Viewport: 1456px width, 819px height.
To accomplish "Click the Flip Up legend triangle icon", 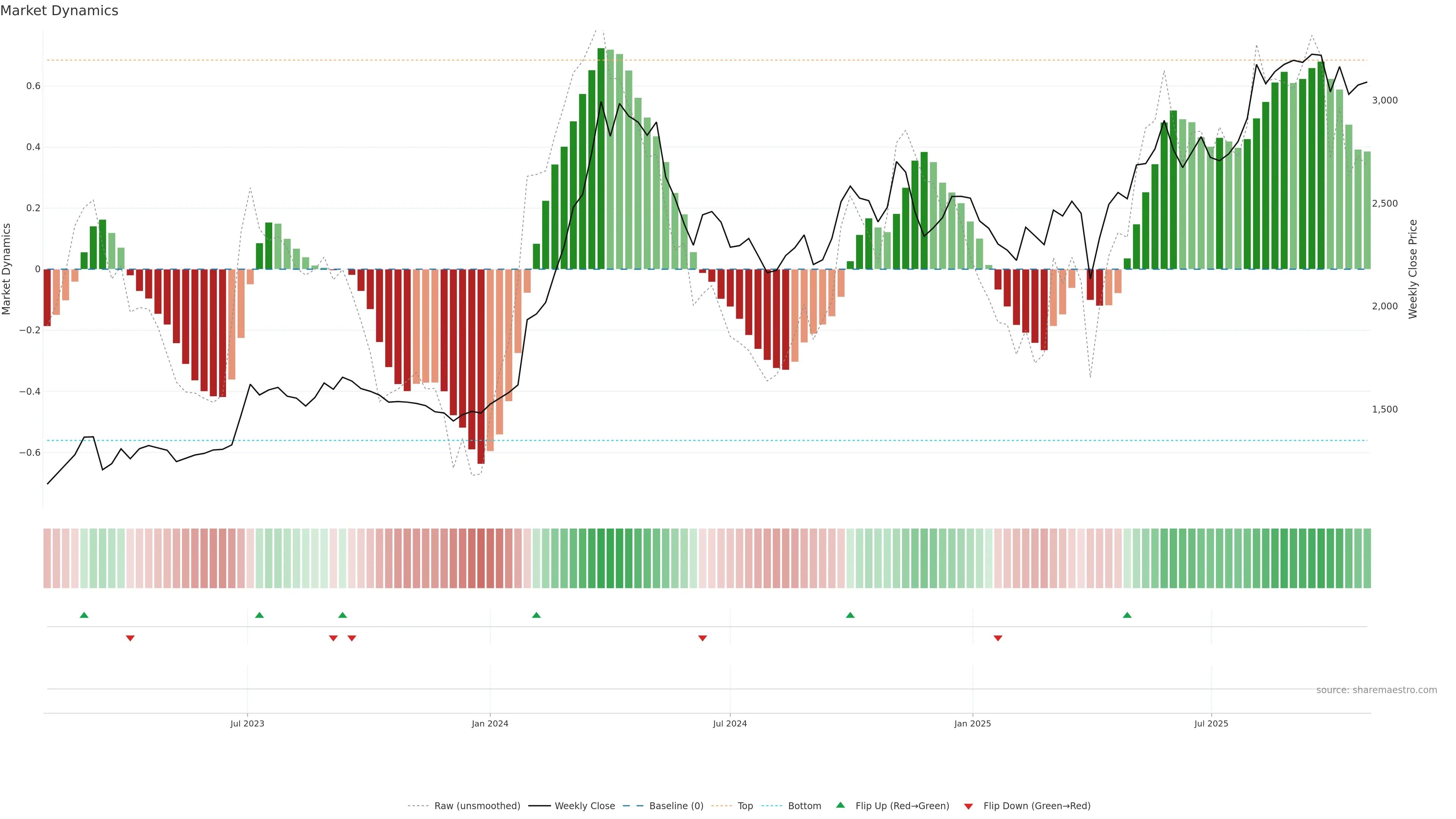I will pos(841,805).
